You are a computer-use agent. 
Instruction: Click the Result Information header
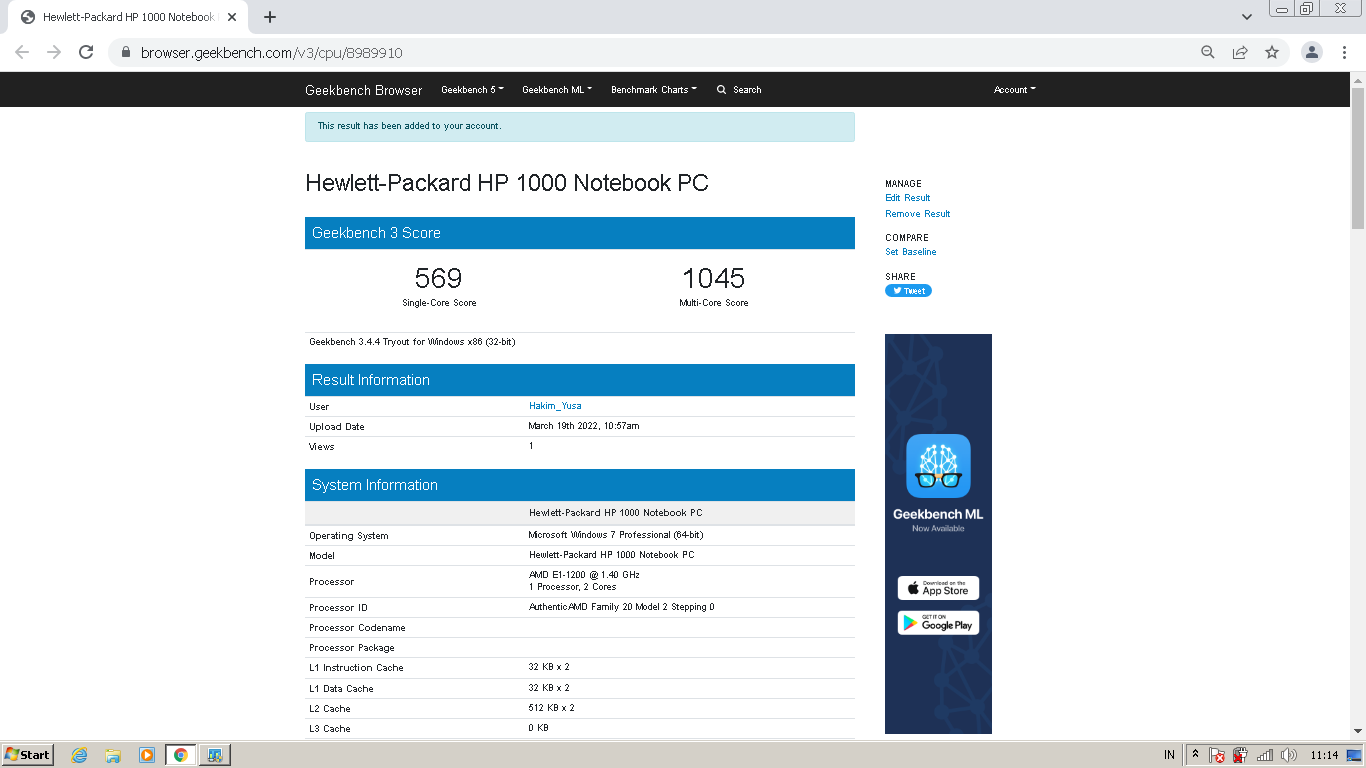580,380
